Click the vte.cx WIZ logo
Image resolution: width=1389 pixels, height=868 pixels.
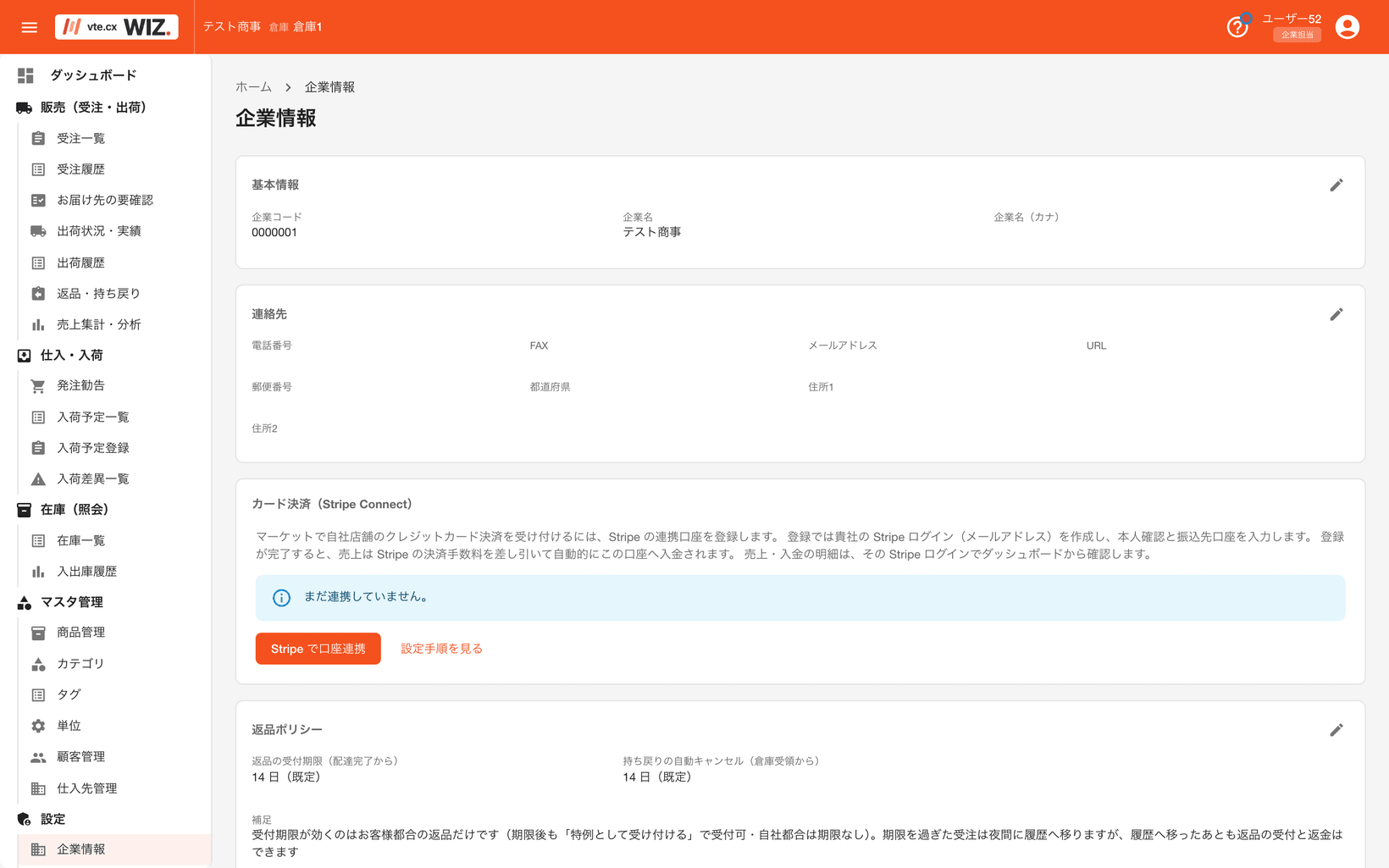pos(117,27)
